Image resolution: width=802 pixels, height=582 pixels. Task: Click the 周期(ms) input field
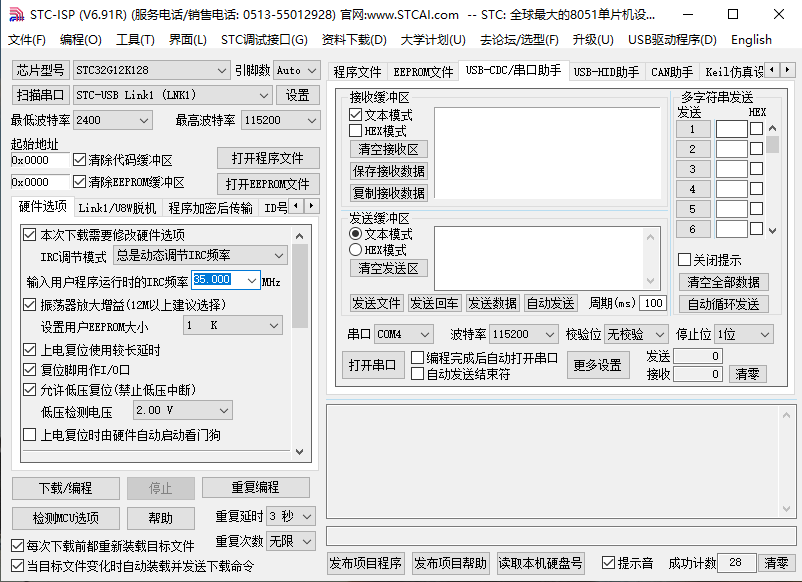click(x=653, y=303)
